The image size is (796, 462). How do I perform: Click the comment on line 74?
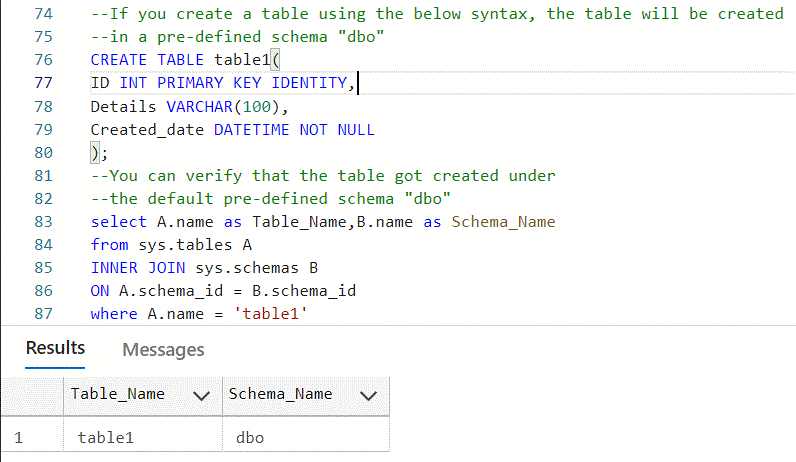coord(437,14)
